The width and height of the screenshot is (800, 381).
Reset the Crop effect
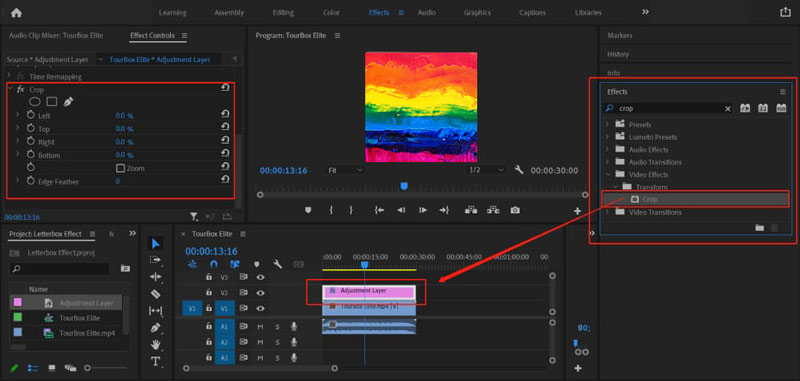[x=225, y=88]
